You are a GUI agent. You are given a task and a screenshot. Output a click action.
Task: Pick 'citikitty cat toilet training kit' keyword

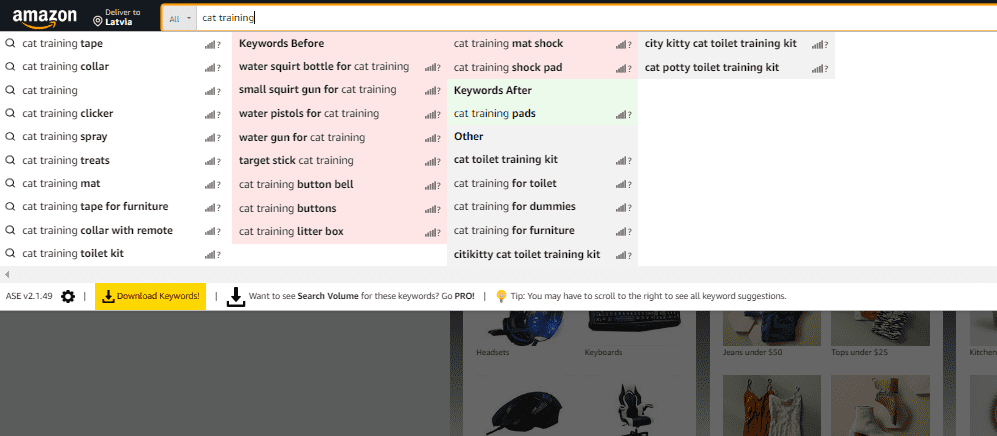(x=527, y=254)
